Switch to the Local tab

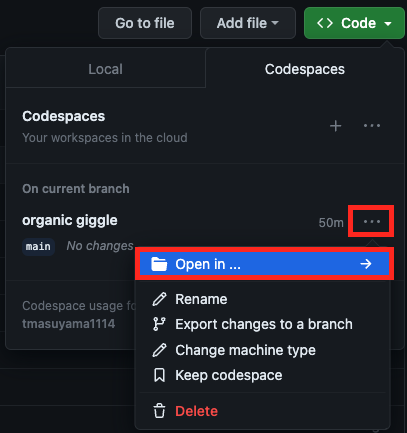click(x=106, y=69)
